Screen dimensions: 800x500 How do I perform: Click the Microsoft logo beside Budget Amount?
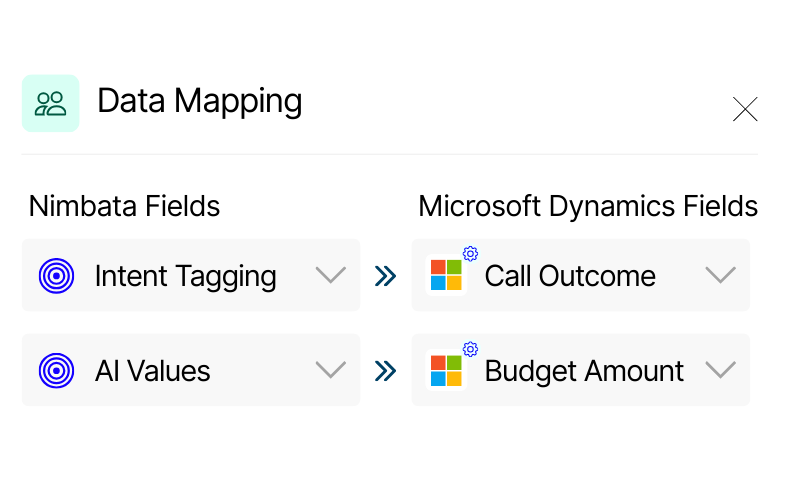click(446, 371)
